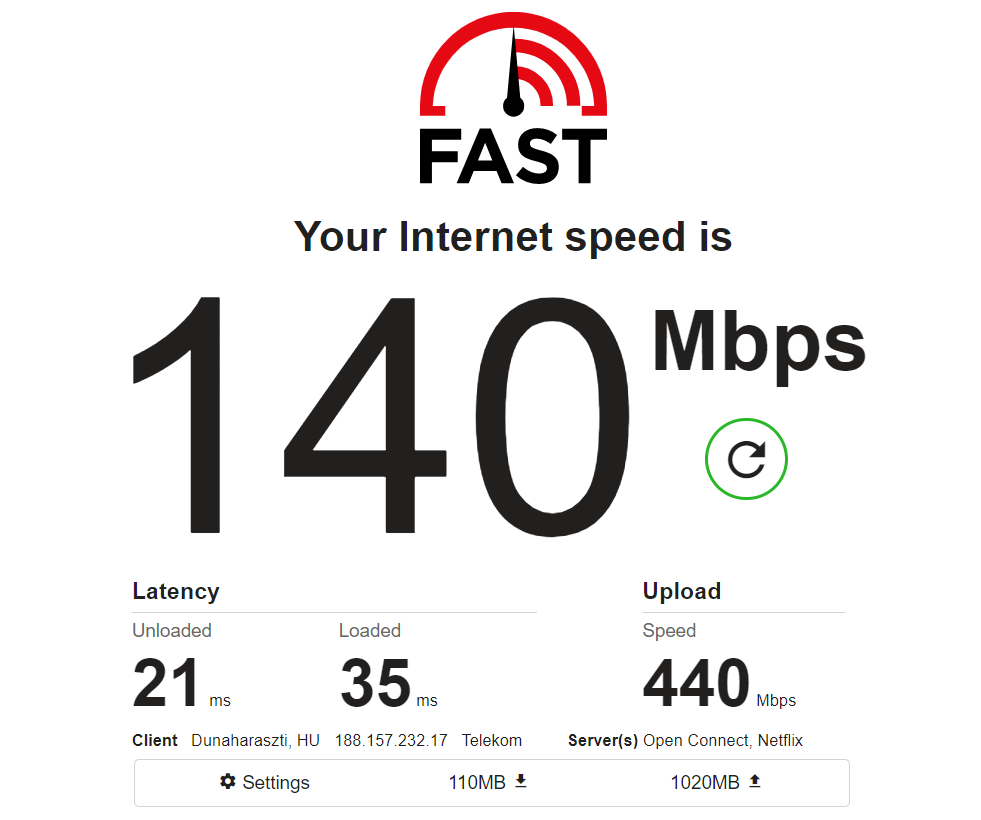Select the upload speed value 440 Mbps
The image size is (981, 820).
pos(719,682)
